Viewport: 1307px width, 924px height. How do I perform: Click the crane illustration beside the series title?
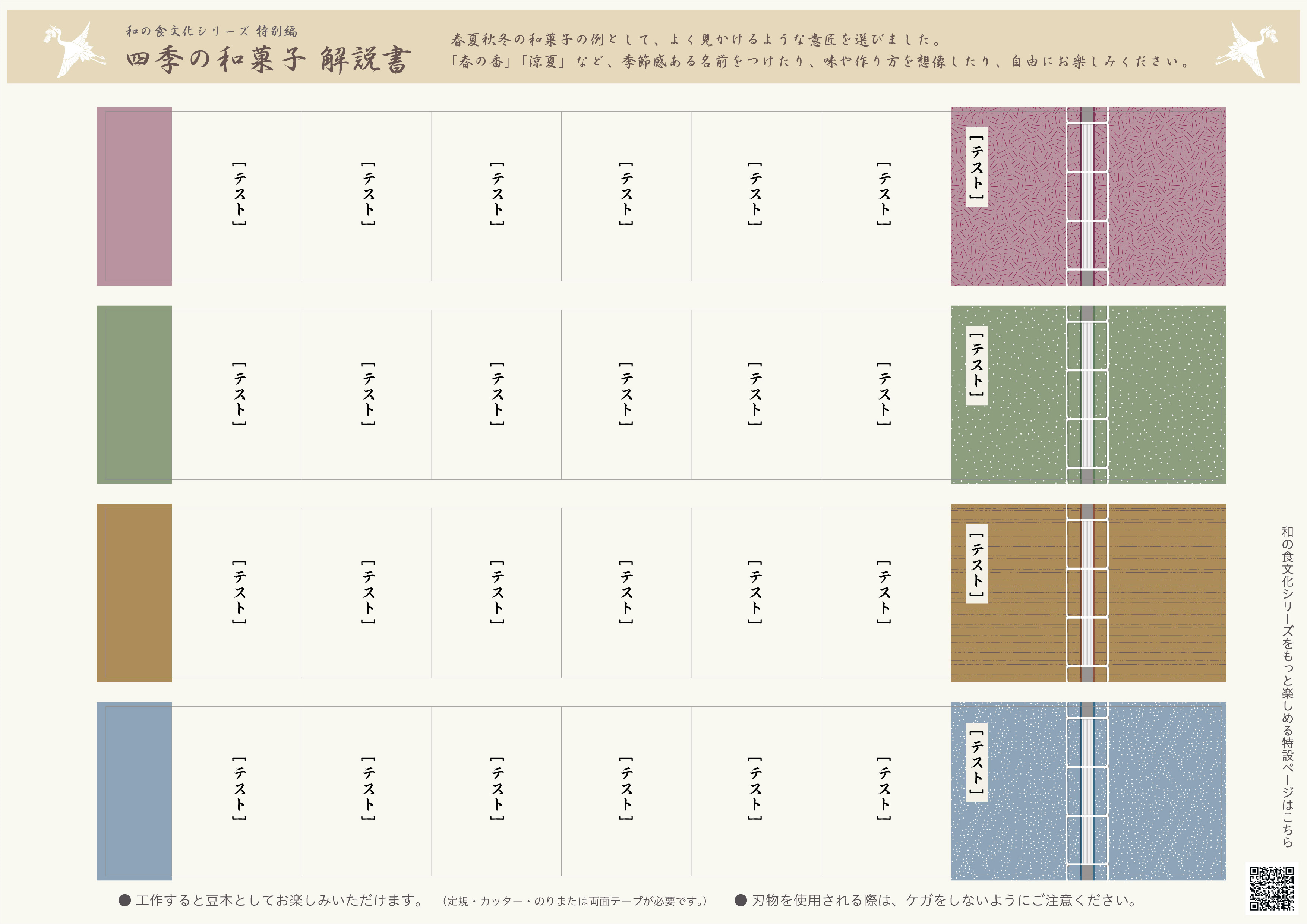point(75,50)
